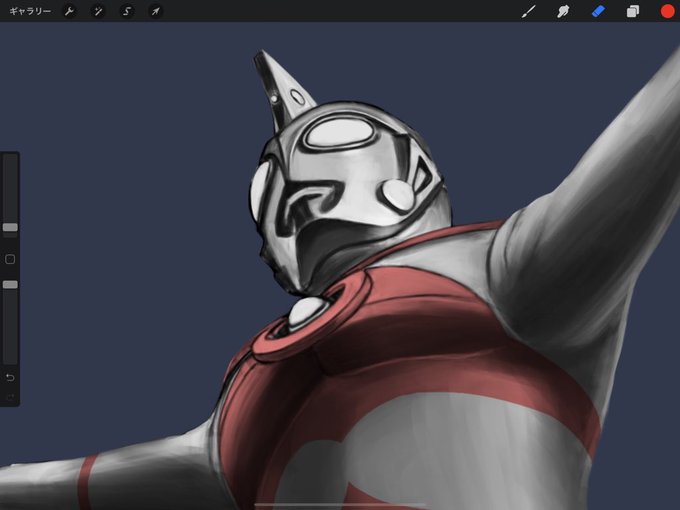680x510 pixels.
Task: Tap the square modify button in sidebar
Action: click(x=10, y=259)
